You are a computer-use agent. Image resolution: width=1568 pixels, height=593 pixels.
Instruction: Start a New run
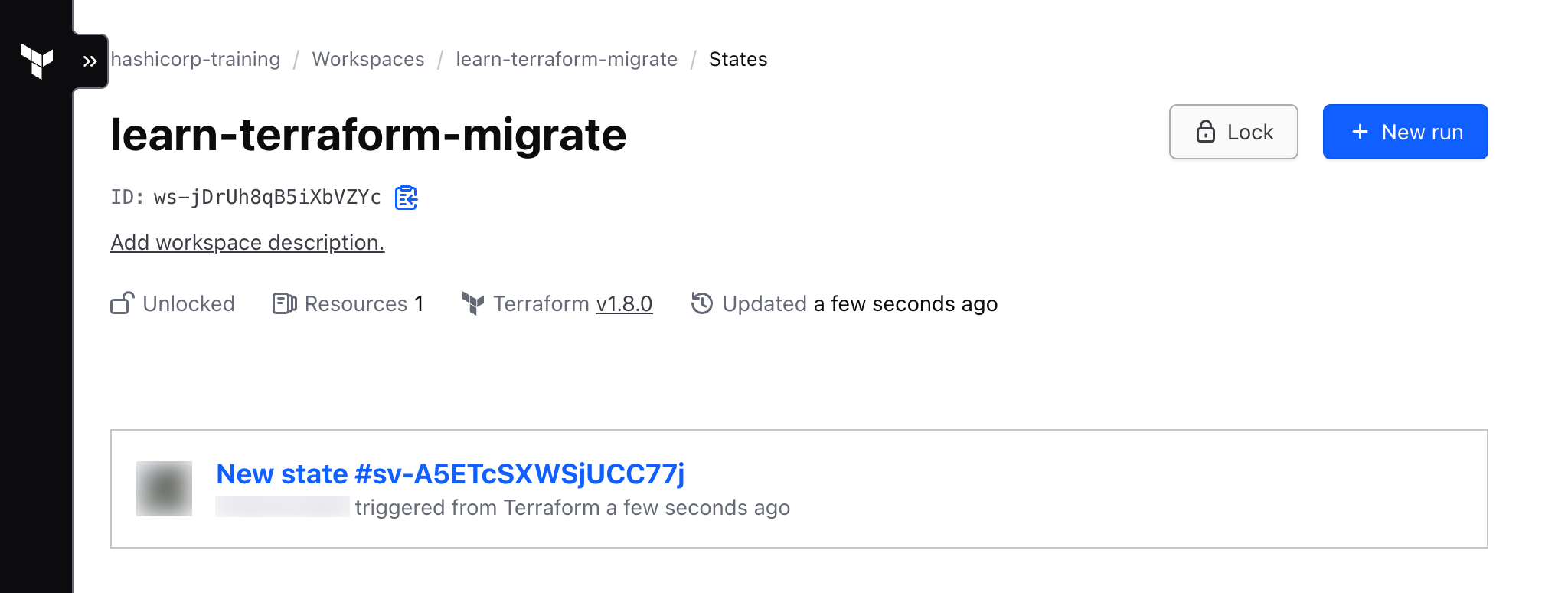coord(1405,132)
